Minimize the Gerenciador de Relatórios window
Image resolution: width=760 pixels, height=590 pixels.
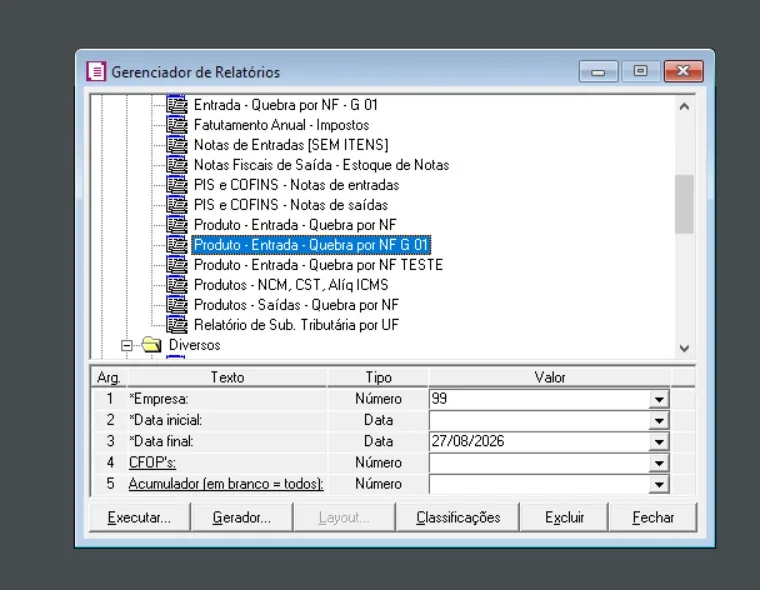(598, 71)
